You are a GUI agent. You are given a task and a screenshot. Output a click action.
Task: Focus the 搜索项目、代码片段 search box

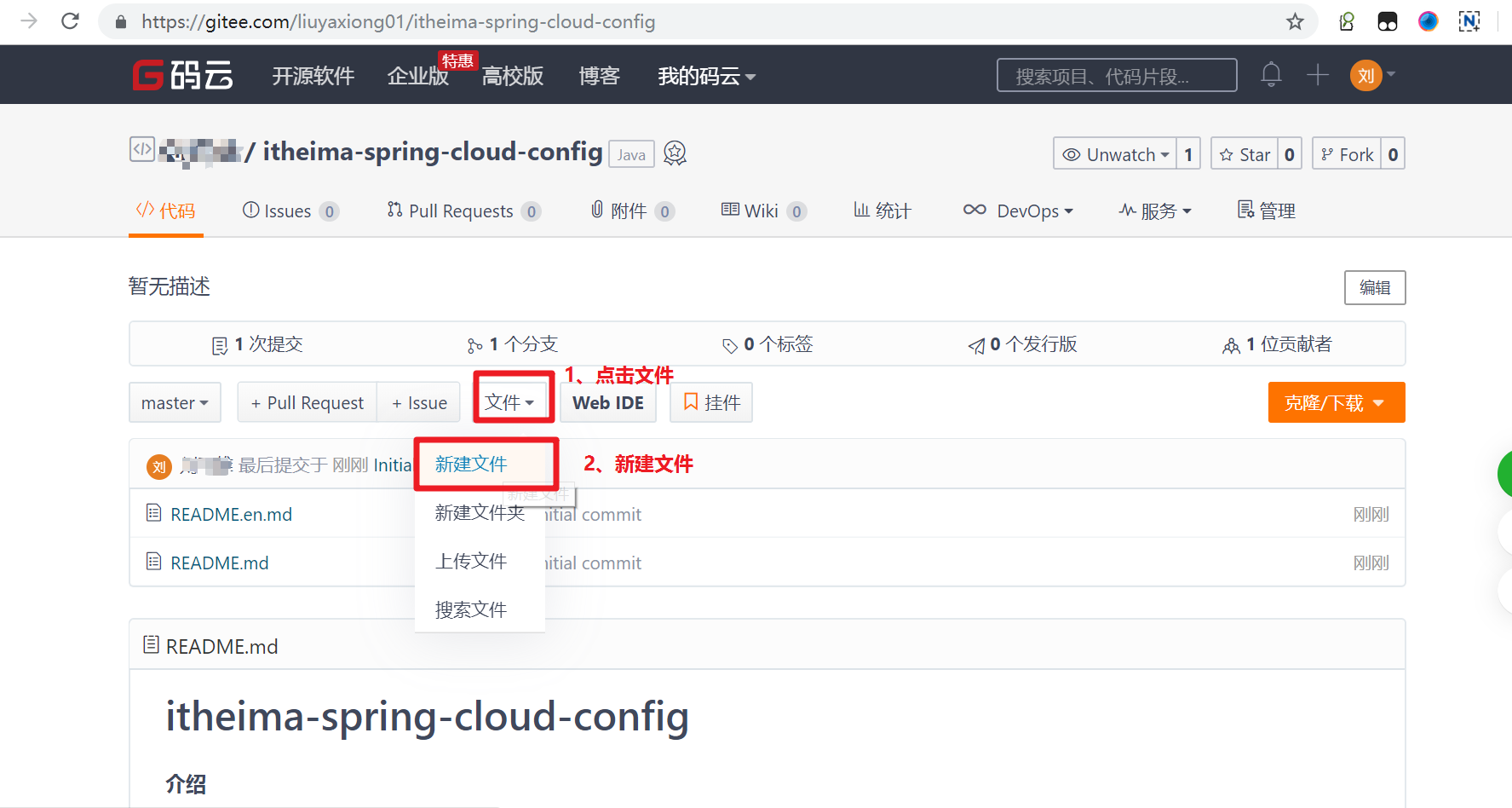pos(1117,76)
